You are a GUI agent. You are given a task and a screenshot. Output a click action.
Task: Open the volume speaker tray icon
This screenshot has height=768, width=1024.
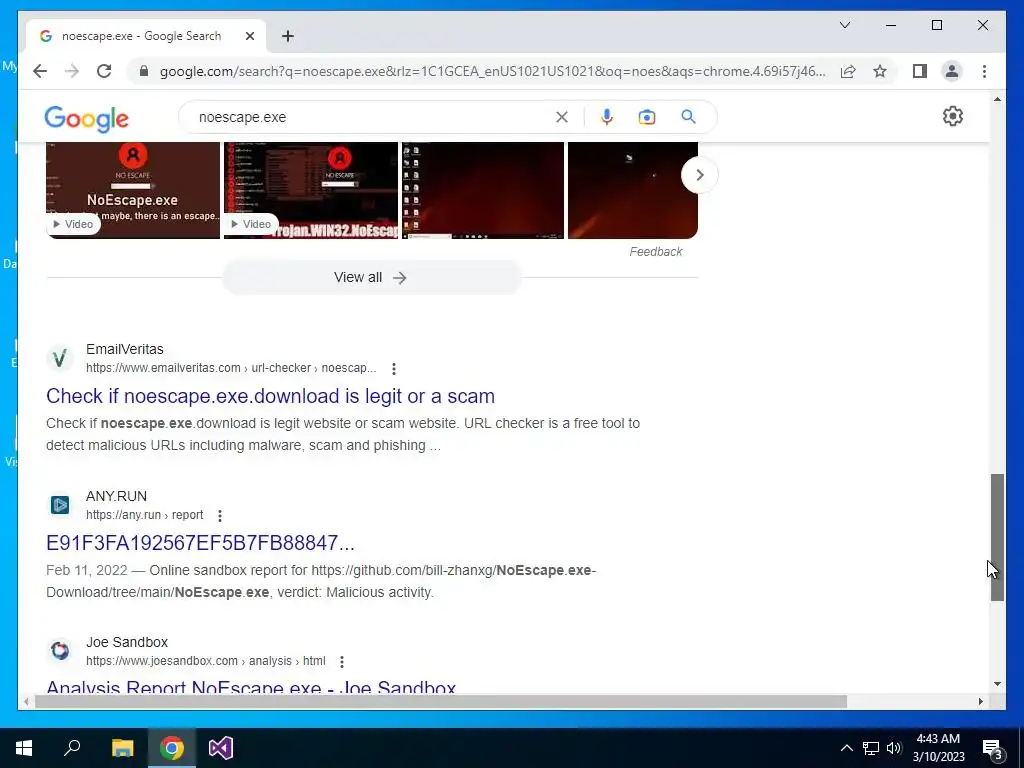click(894, 748)
